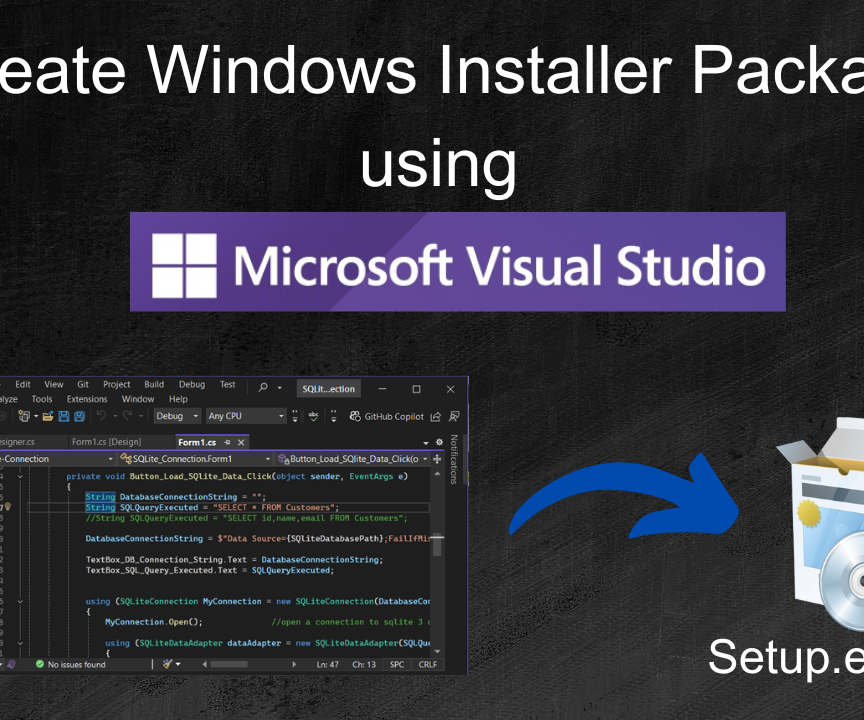
Task: Toggle the pin on Form1.cs tab
Action: 227,442
